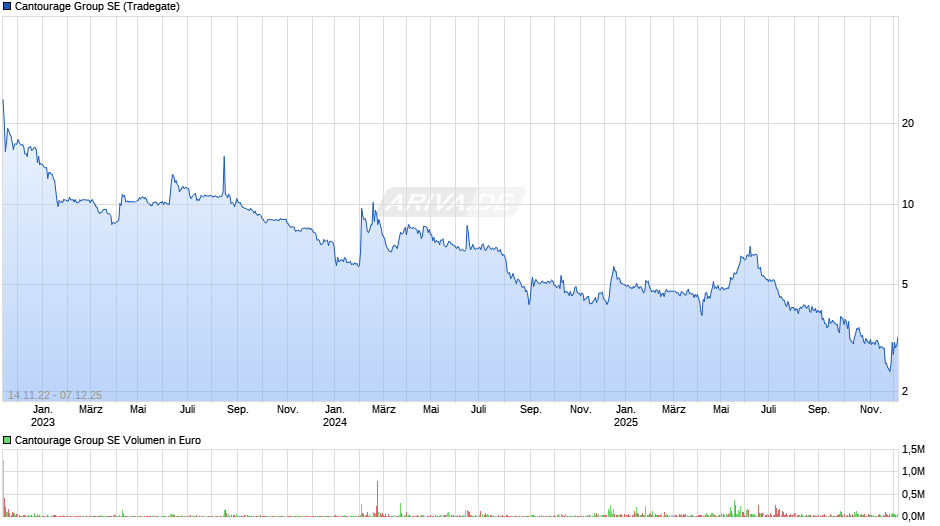940x526 pixels.
Task: Click the 'Juli' label in 2024
Action: 478,410
